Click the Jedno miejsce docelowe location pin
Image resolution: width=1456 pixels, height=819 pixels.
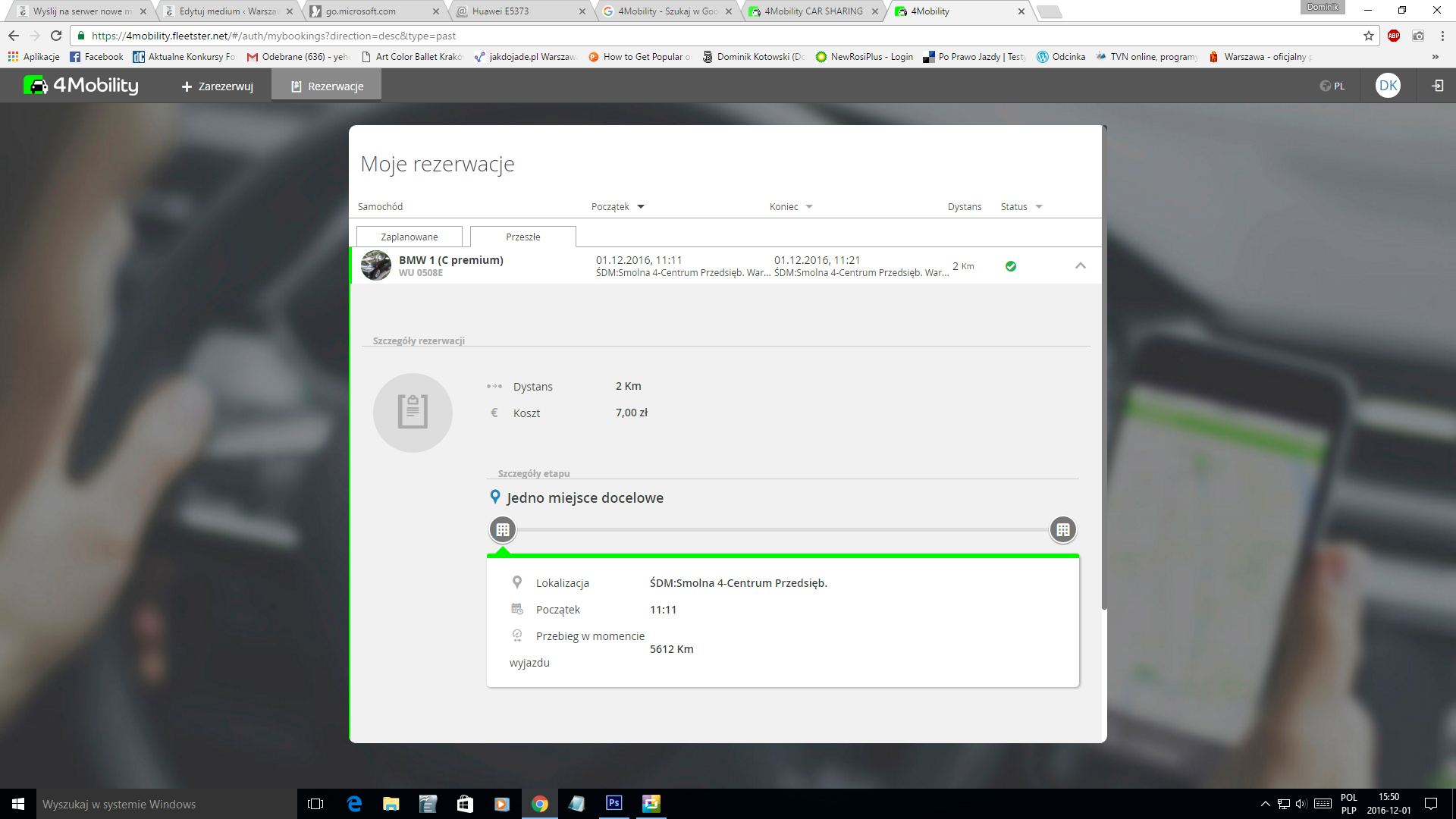pos(495,497)
